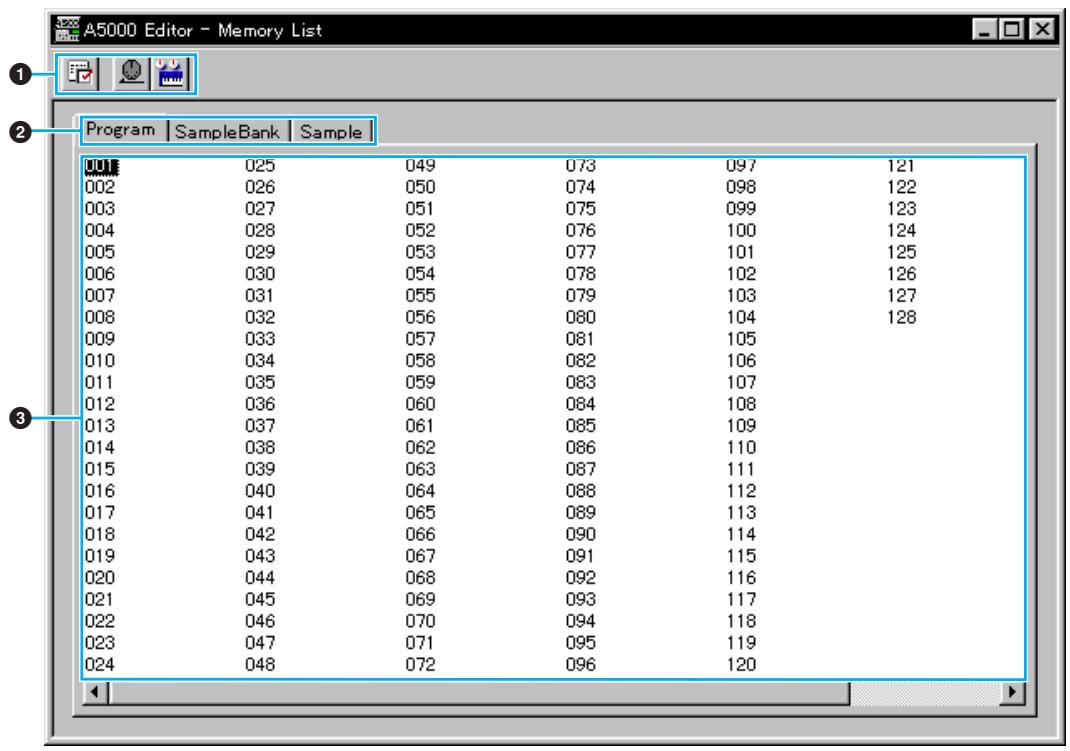
Task: Select program 028
Action: click(260, 231)
